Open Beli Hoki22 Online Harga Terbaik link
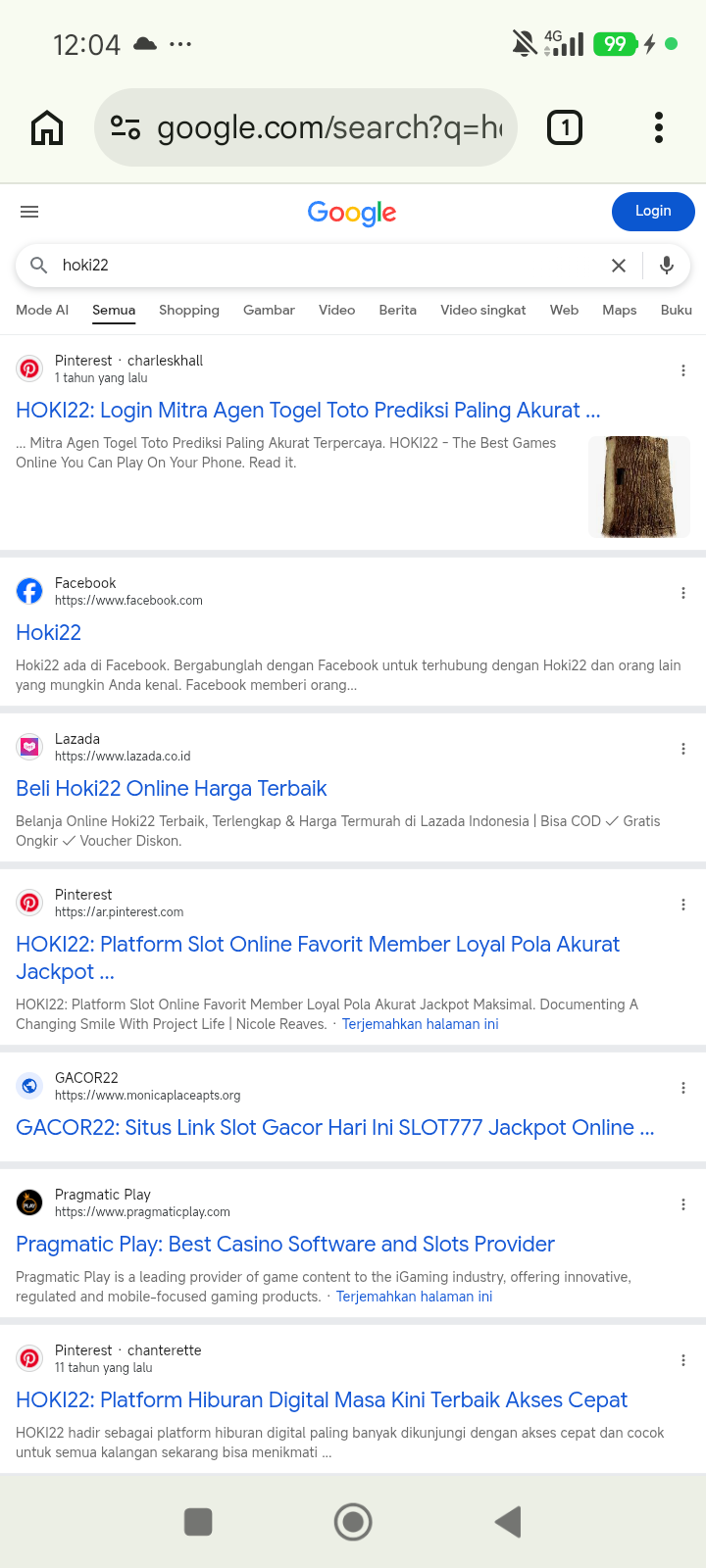 [172, 789]
